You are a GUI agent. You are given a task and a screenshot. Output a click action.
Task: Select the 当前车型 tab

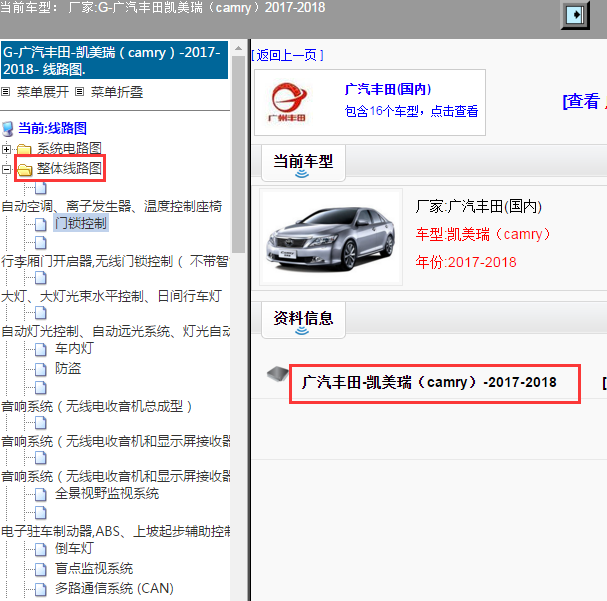tap(303, 163)
